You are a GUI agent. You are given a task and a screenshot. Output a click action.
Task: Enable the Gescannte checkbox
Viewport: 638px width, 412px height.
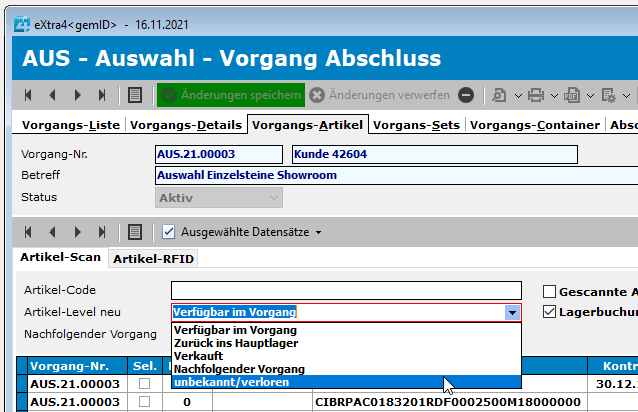(x=549, y=292)
